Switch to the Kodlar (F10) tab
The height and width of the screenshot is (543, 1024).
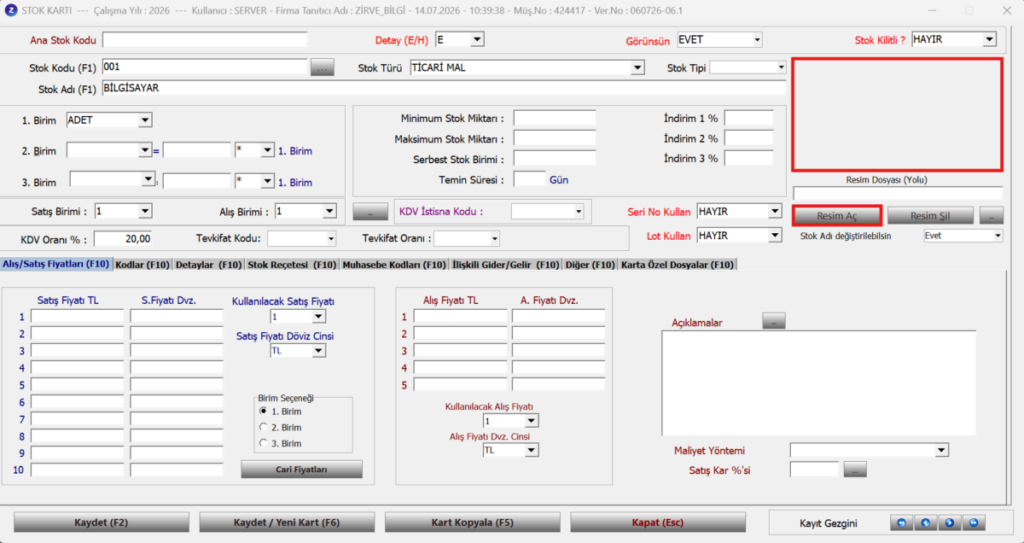[x=142, y=265]
